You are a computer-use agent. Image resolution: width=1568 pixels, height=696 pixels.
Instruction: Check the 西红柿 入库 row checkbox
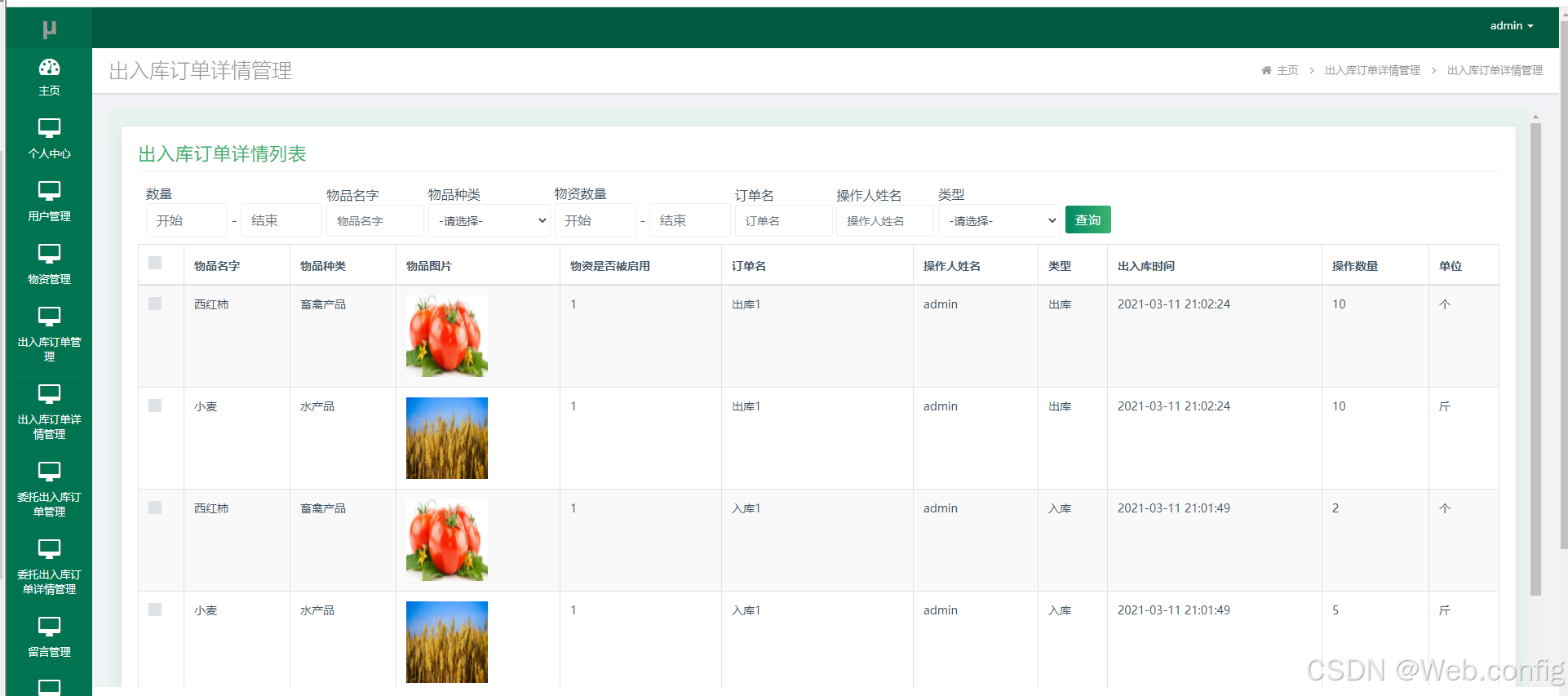(x=155, y=508)
